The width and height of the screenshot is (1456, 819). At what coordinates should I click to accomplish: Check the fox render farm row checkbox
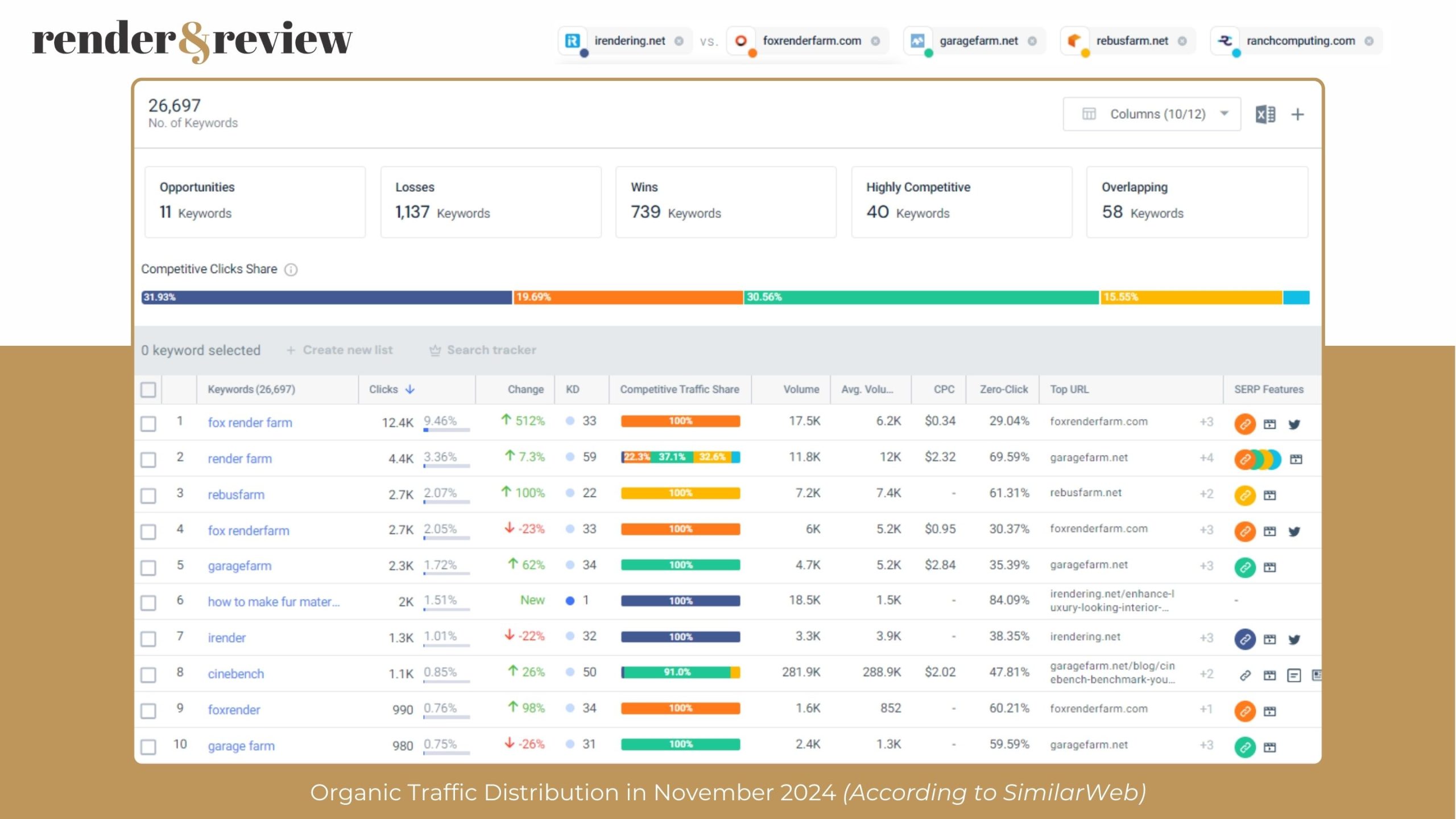pyautogui.click(x=148, y=424)
